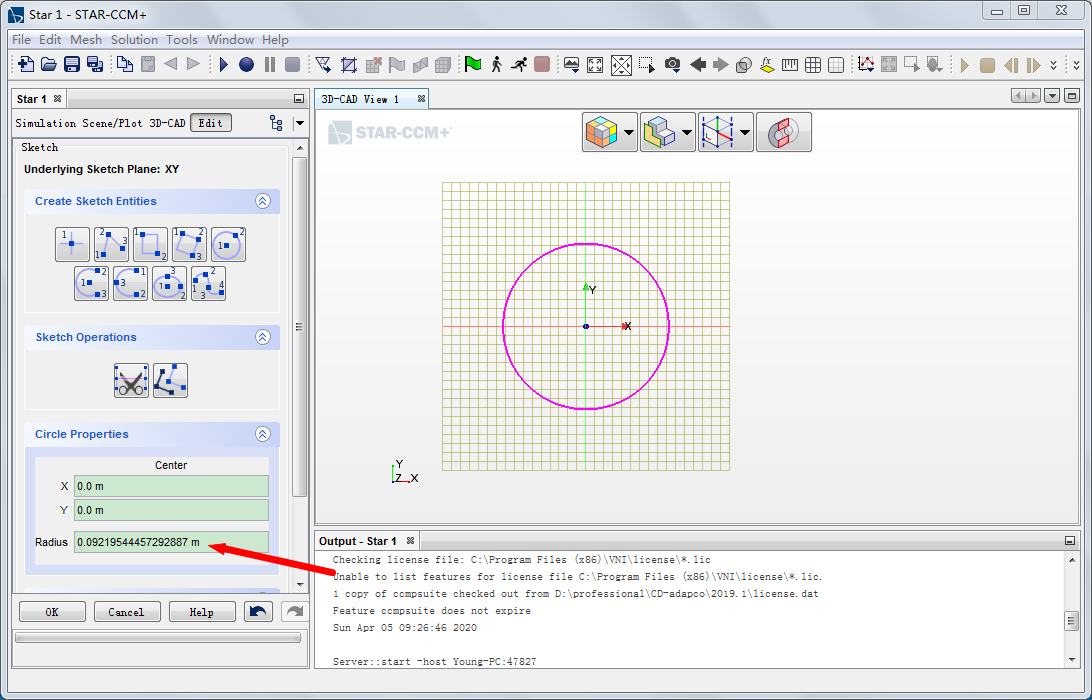This screenshot has height=700, width=1092.
Task: Activate the fillet sketch operation icon
Action: [x=171, y=380]
